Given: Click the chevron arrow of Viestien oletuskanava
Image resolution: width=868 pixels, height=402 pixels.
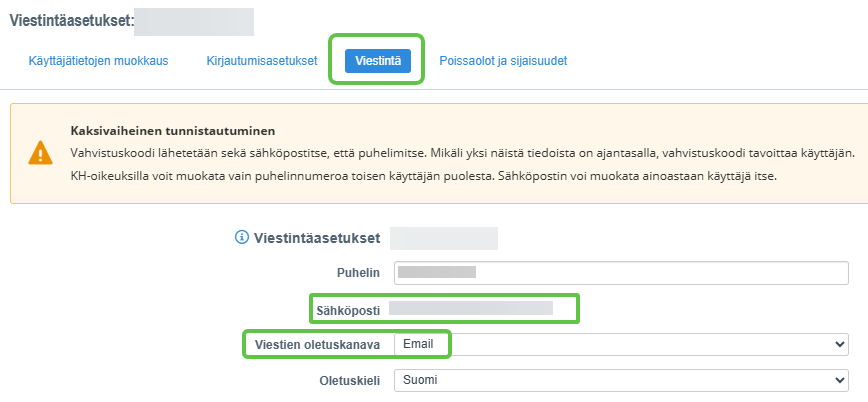Looking at the screenshot, I should click(x=838, y=344).
